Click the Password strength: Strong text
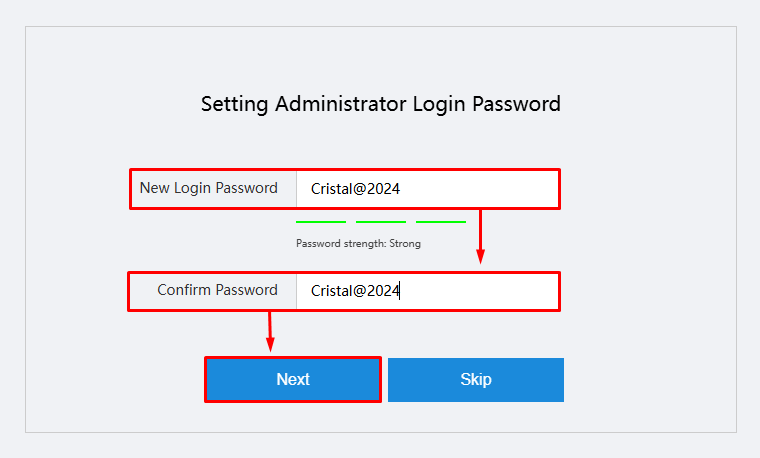Image resolution: width=760 pixels, height=458 pixels. click(358, 243)
